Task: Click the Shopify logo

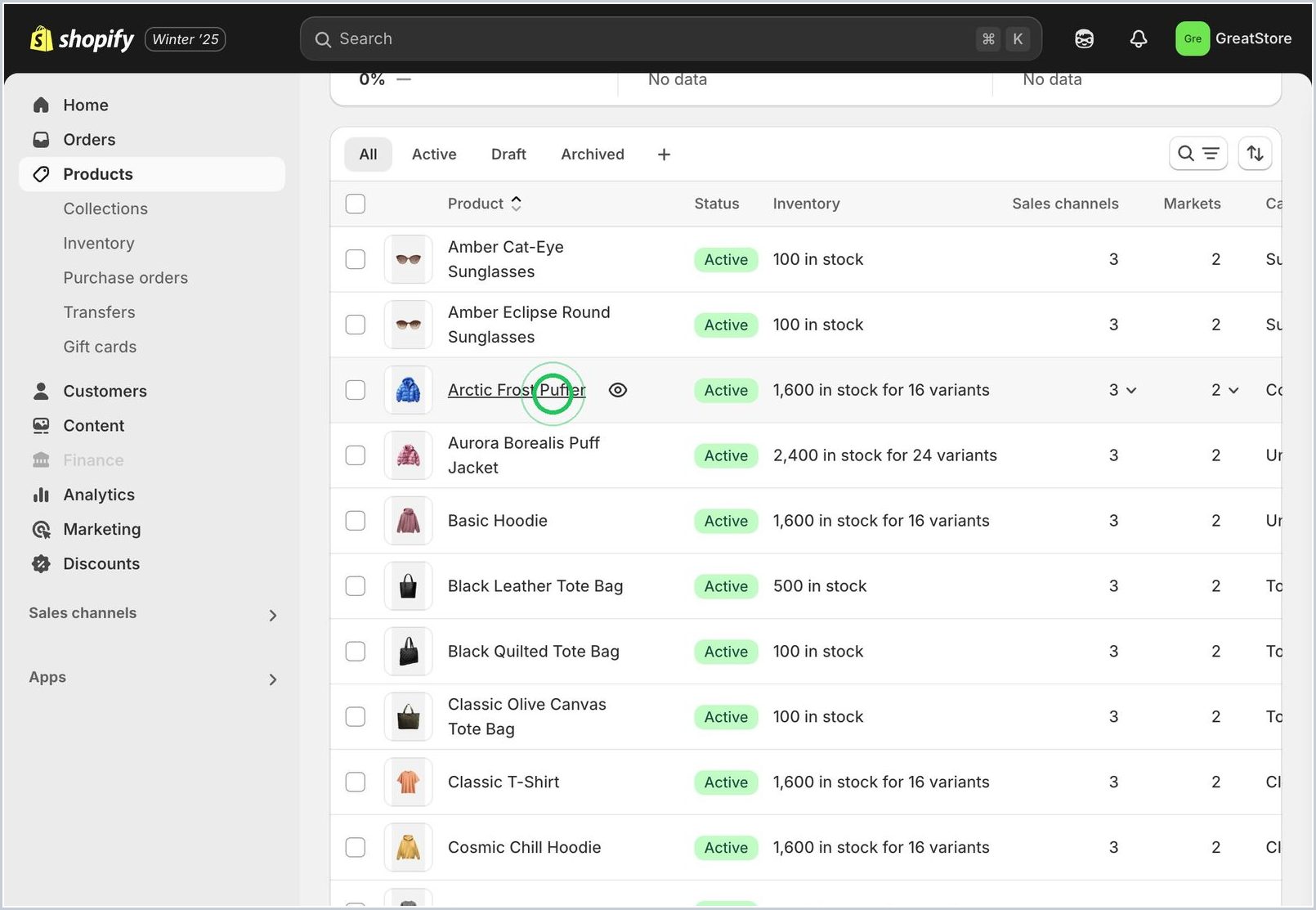Action: click(82, 38)
